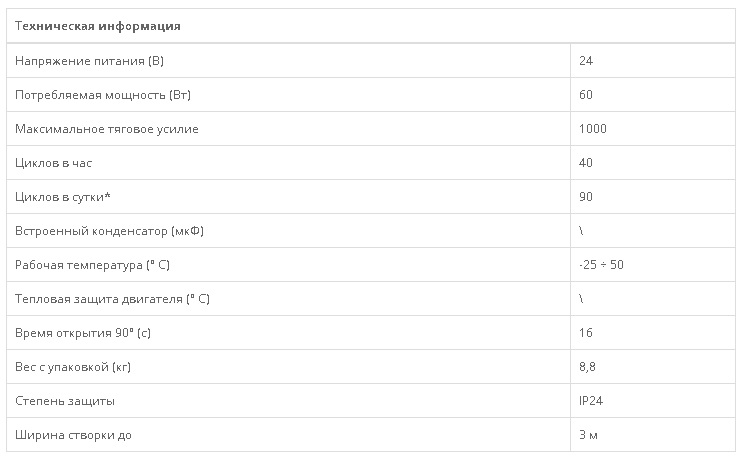Select the "Циклов в сутки*" label
Image resolution: width=744 pixels, height=460 pixels.
tap(63, 197)
